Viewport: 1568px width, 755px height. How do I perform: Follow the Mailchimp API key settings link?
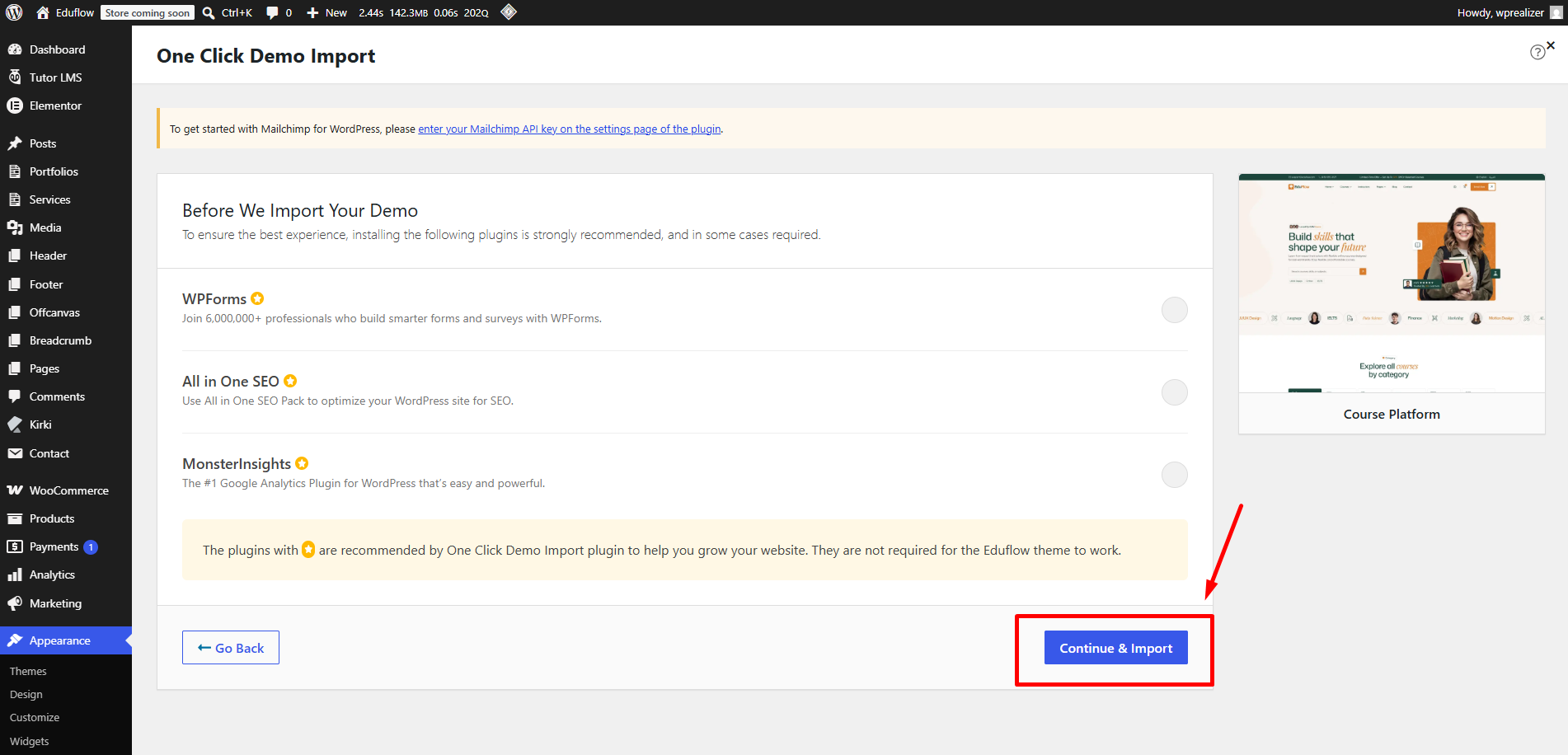(x=570, y=129)
